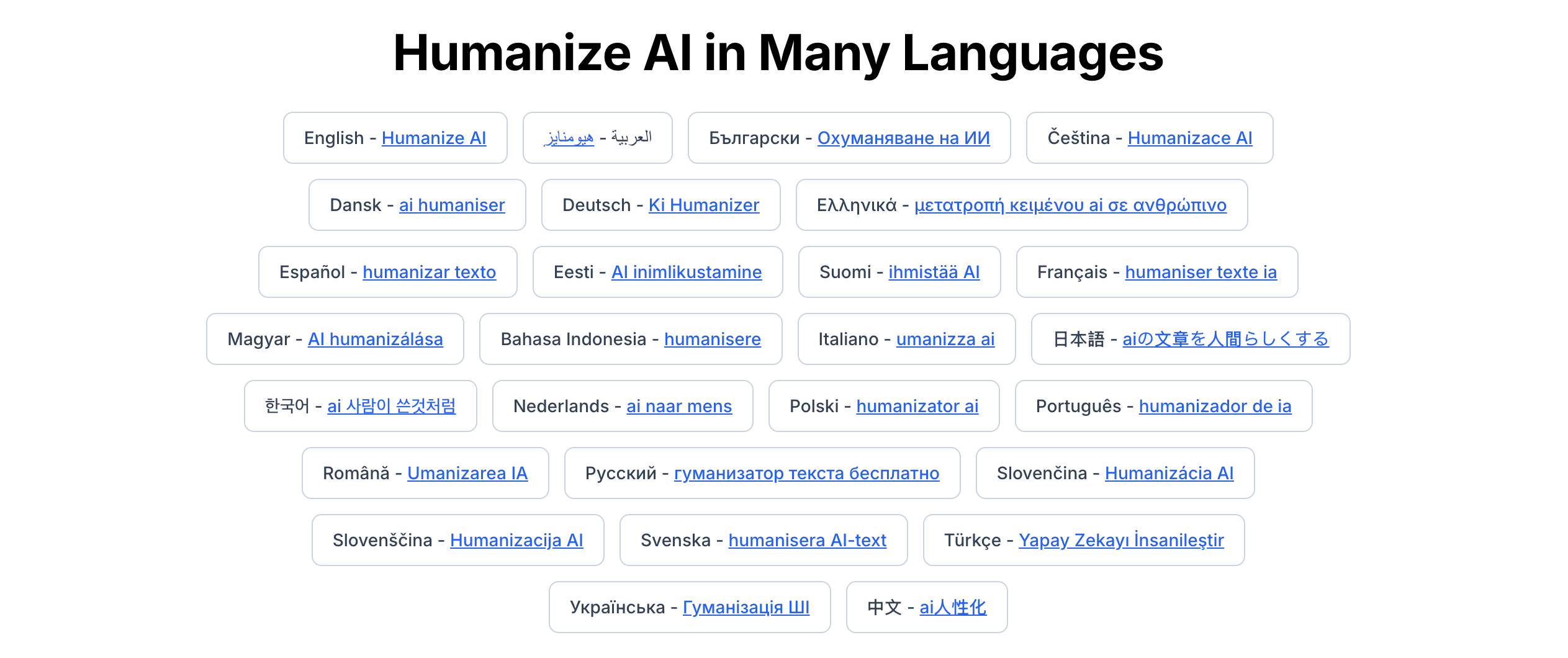The width and height of the screenshot is (1568, 658).
Task: Open the Arabic 'هيومنايز' link
Action: [569, 138]
